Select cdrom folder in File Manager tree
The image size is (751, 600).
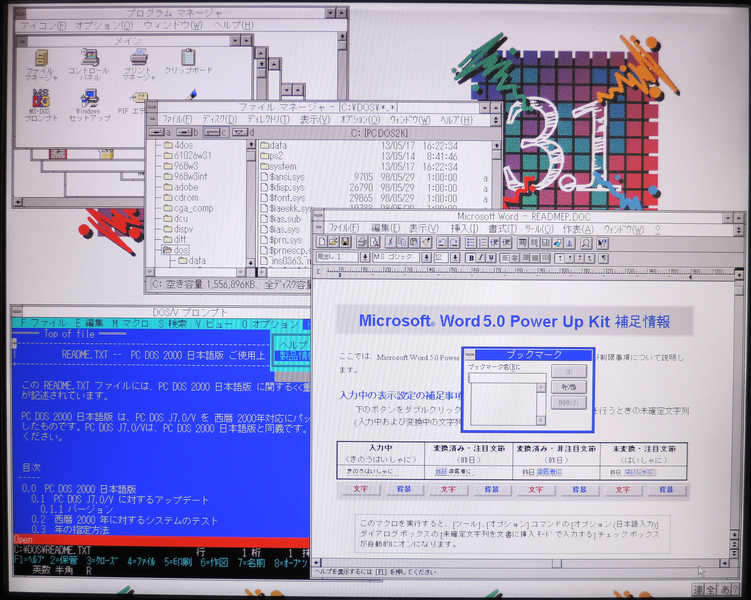coord(181,197)
